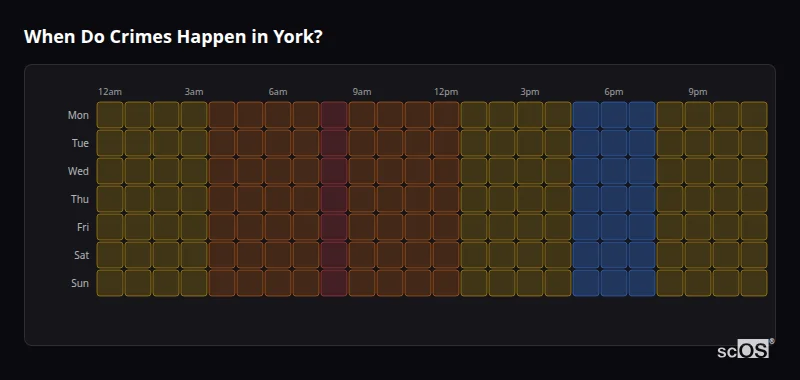Click the Wed row label
Image resolution: width=800 pixels, height=380 pixels.
78,171
